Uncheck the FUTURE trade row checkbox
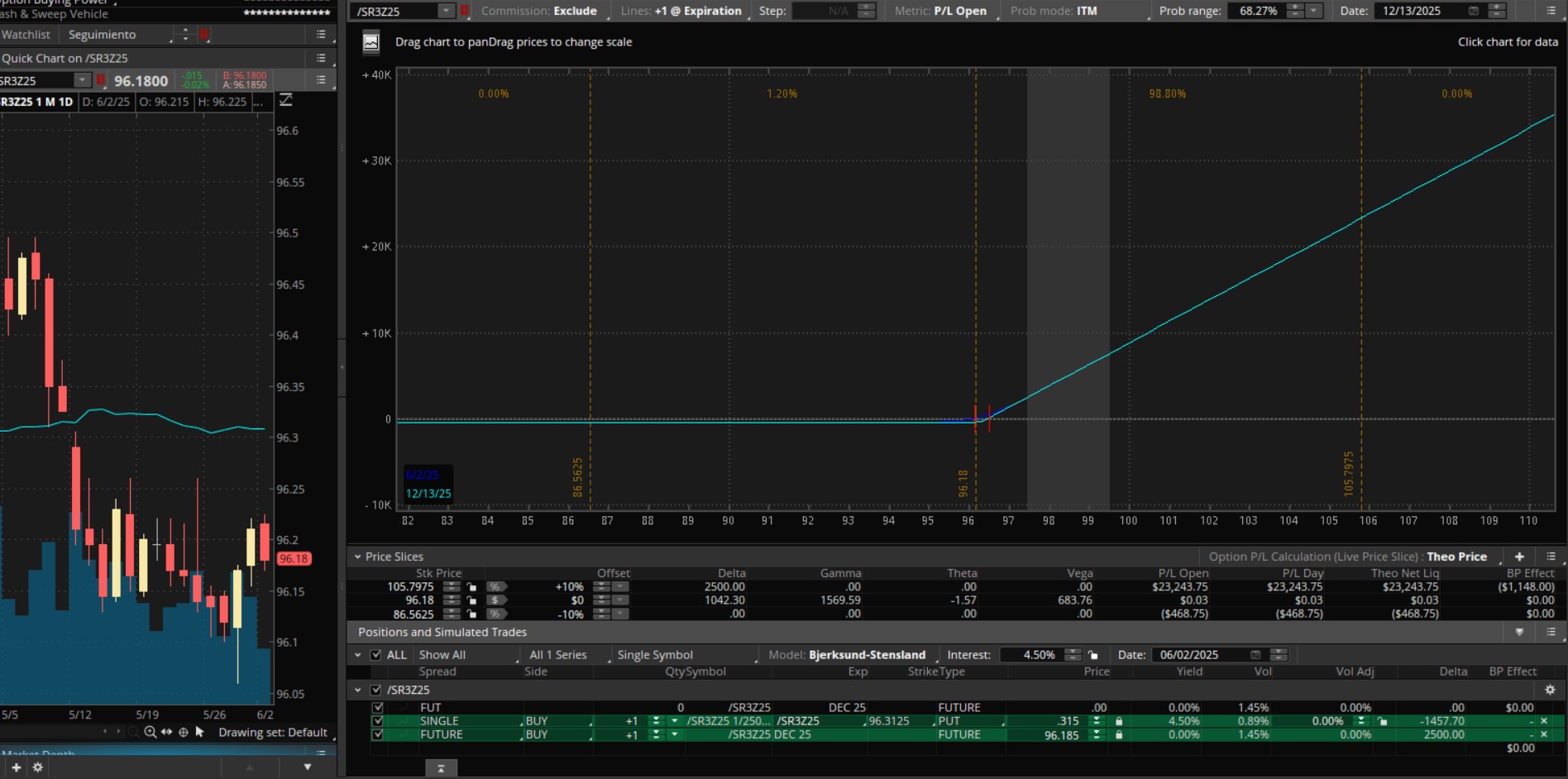The image size is (1568, 779). coord(378,734)
